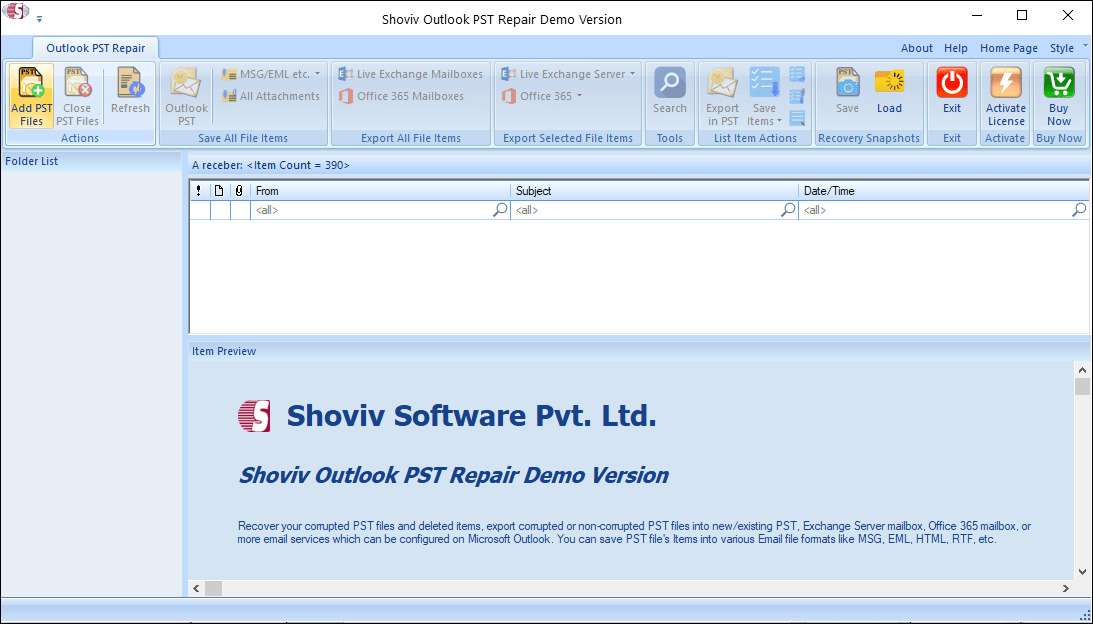Click bottom list icon in List Item Actions
The height and width of the screenshot is (624, 1093).
[x=797, y=119]
